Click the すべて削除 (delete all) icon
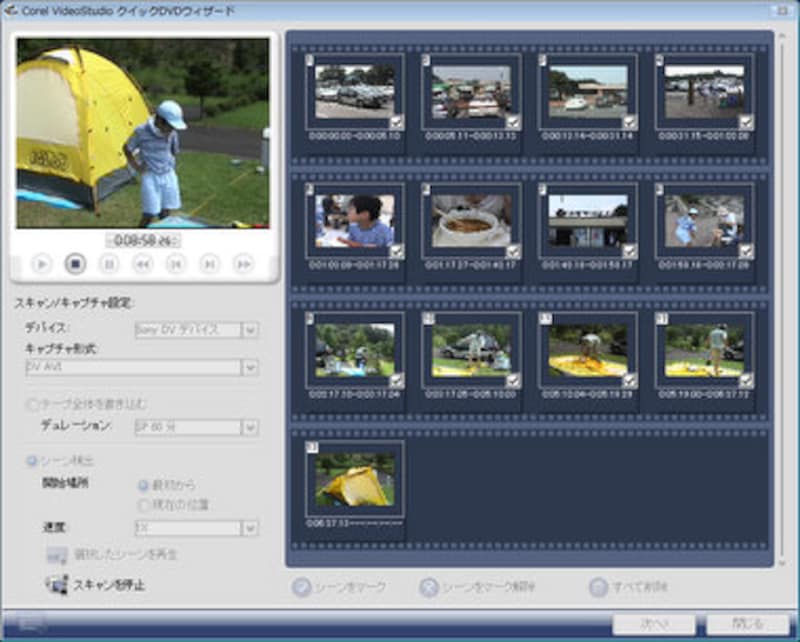800x642 pixels. (x=598, y=587)
